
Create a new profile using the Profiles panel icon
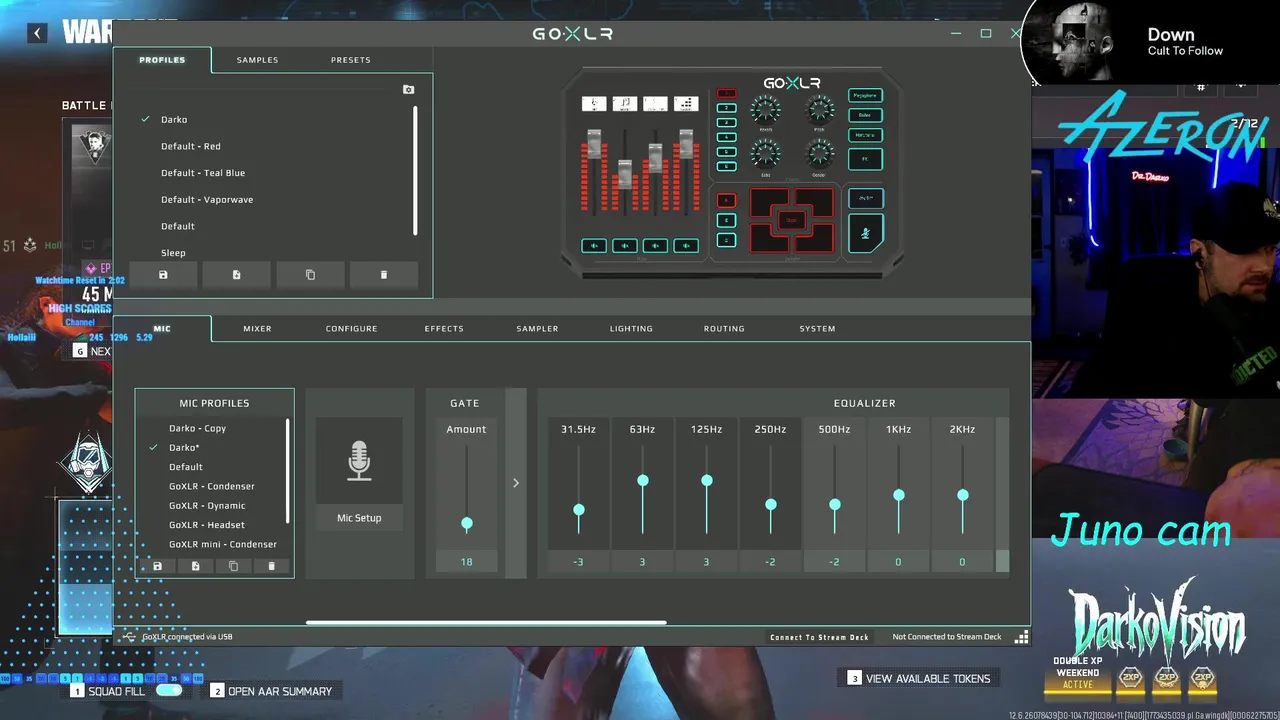[x=236, y=275]
